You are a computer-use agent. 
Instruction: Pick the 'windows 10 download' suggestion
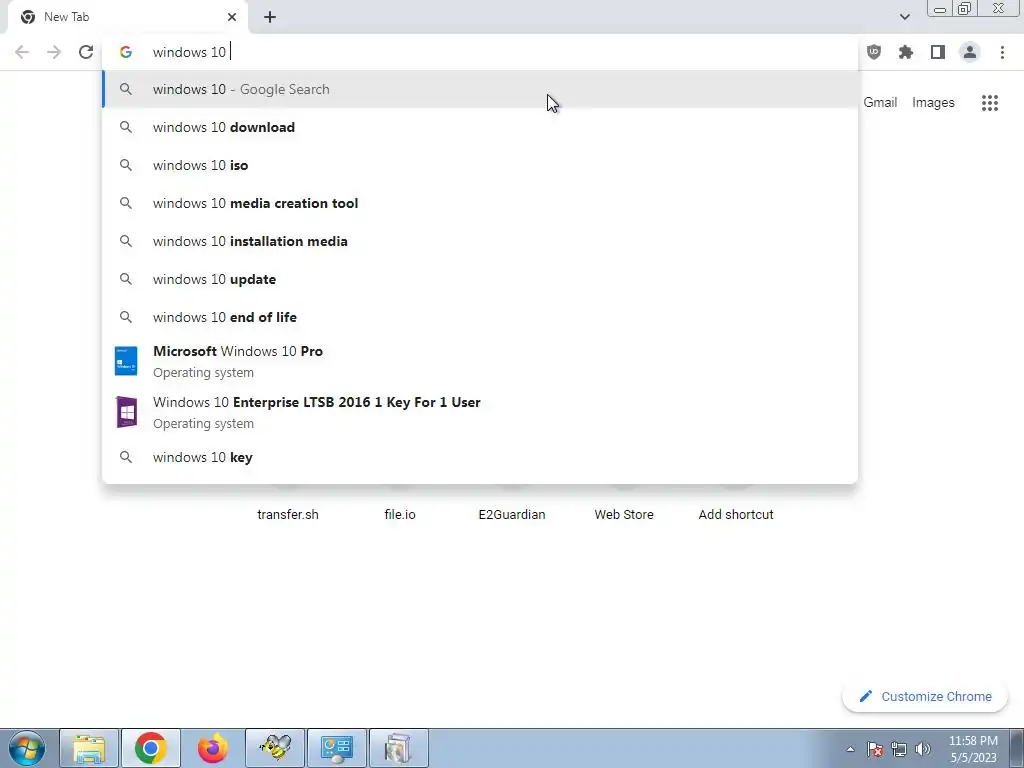tap(480, 127)
